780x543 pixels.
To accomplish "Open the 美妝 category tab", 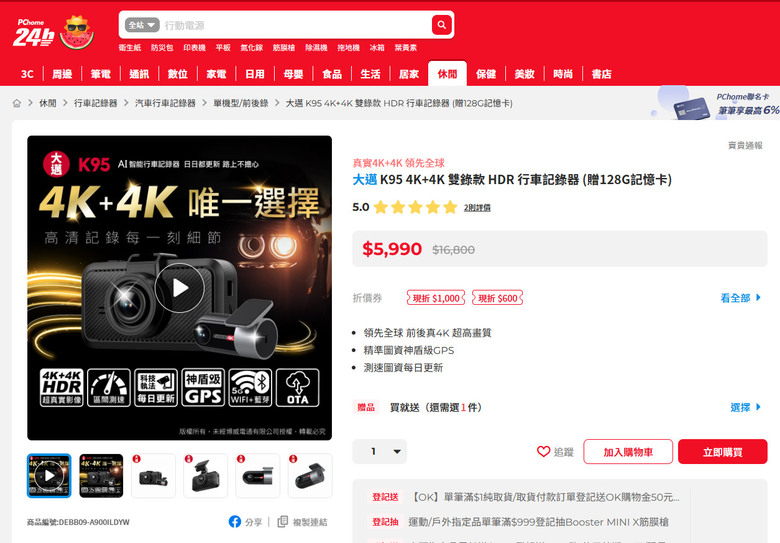I will (524, 74).
